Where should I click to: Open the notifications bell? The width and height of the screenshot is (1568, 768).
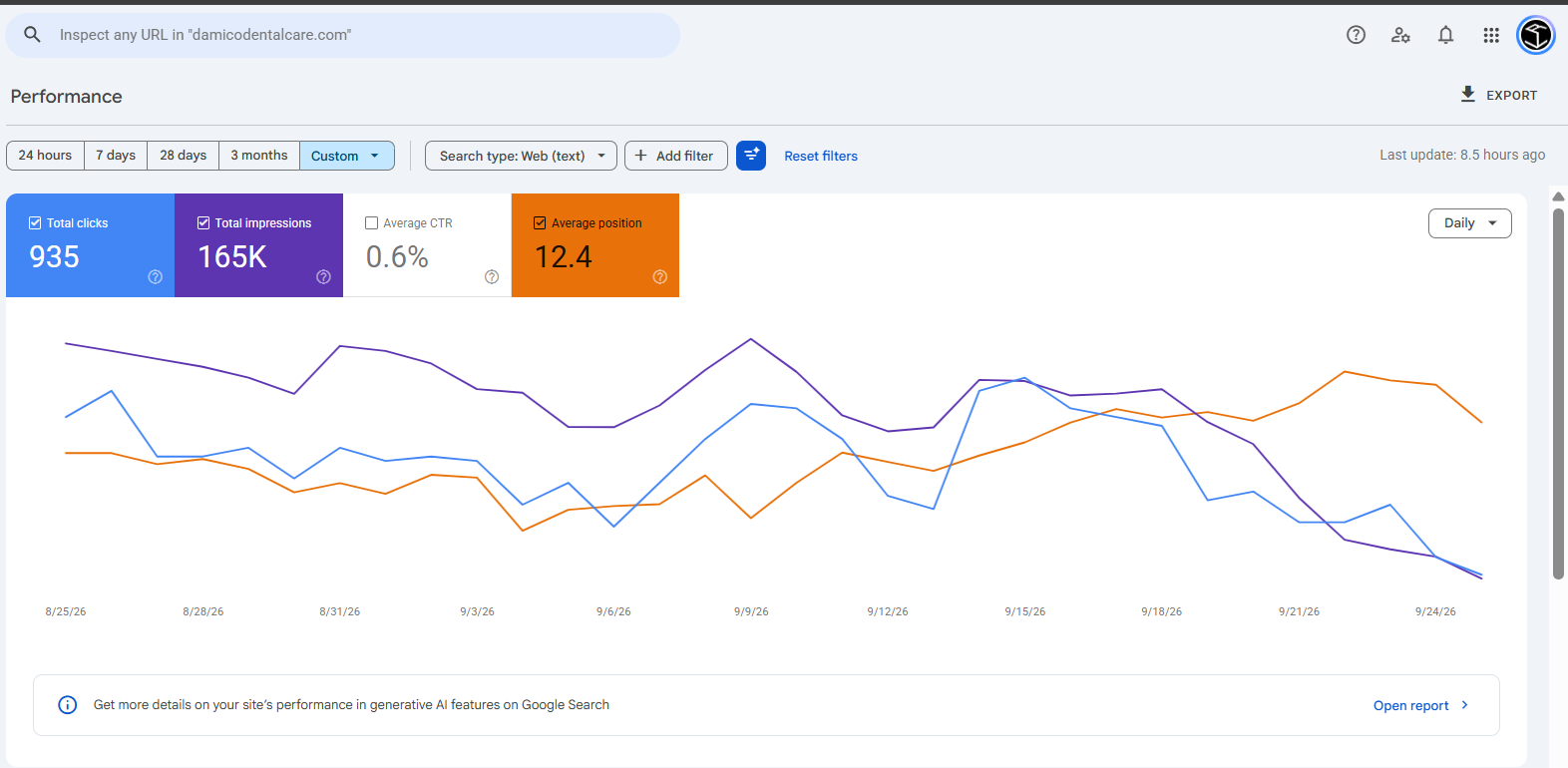coord(1445,35)
